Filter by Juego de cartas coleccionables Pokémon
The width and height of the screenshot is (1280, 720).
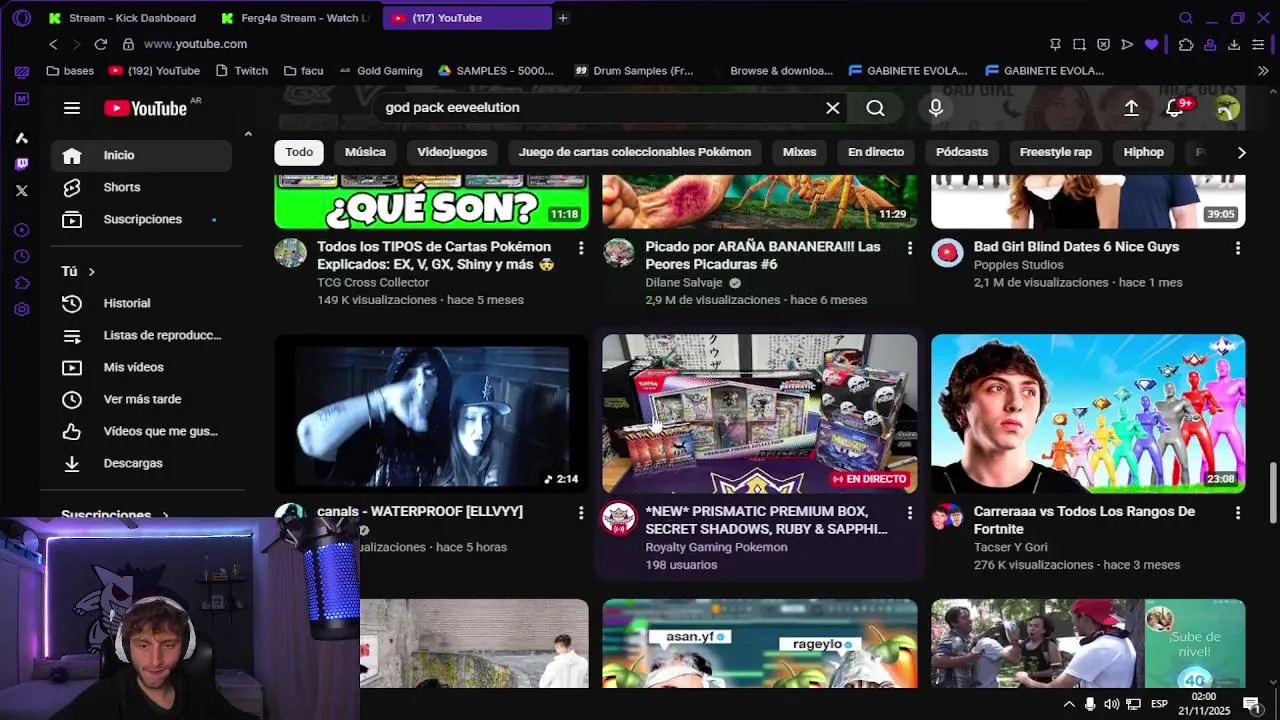coord(635,152)
